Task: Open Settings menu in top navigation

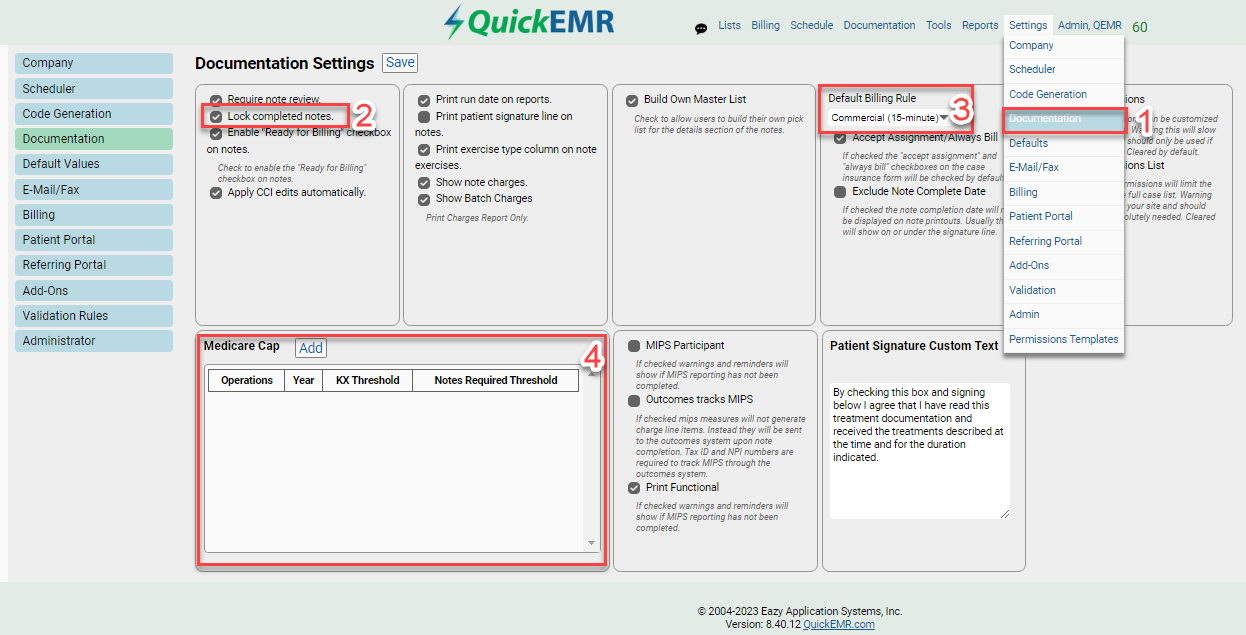Action: [x=1028, y=26]
